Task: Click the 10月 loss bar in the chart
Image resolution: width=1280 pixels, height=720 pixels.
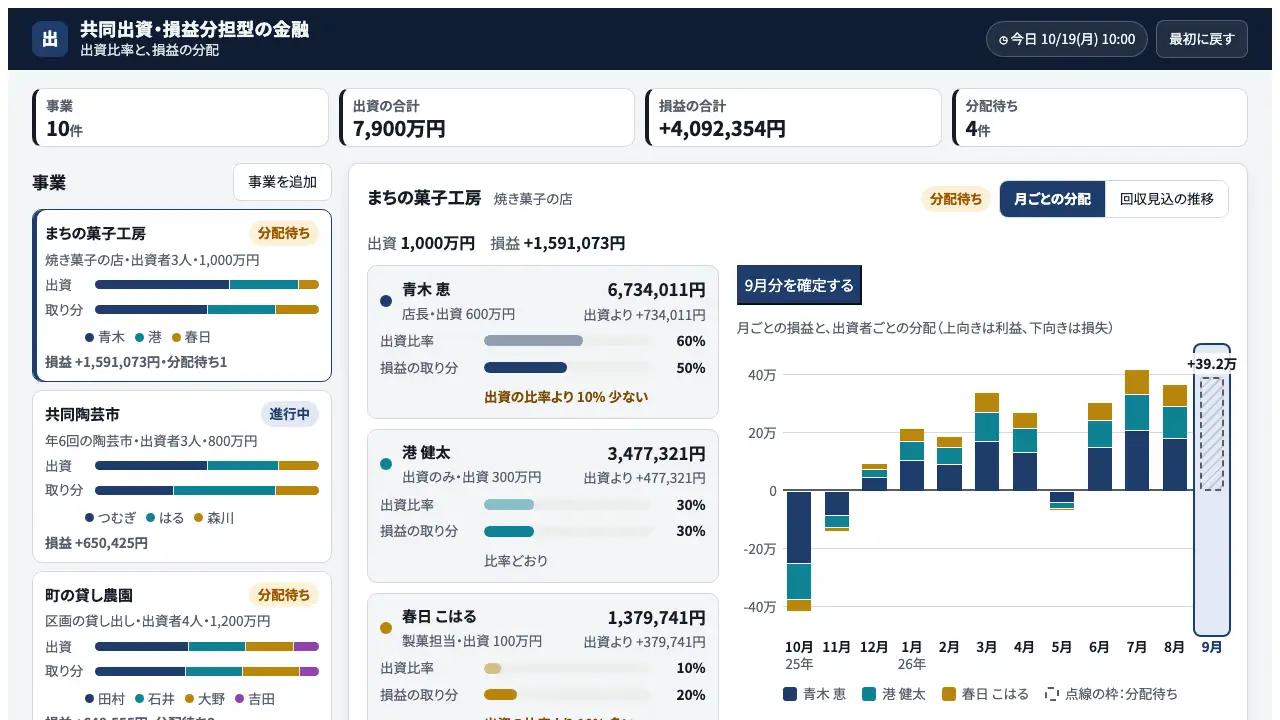Action: [x=799, y=551]
